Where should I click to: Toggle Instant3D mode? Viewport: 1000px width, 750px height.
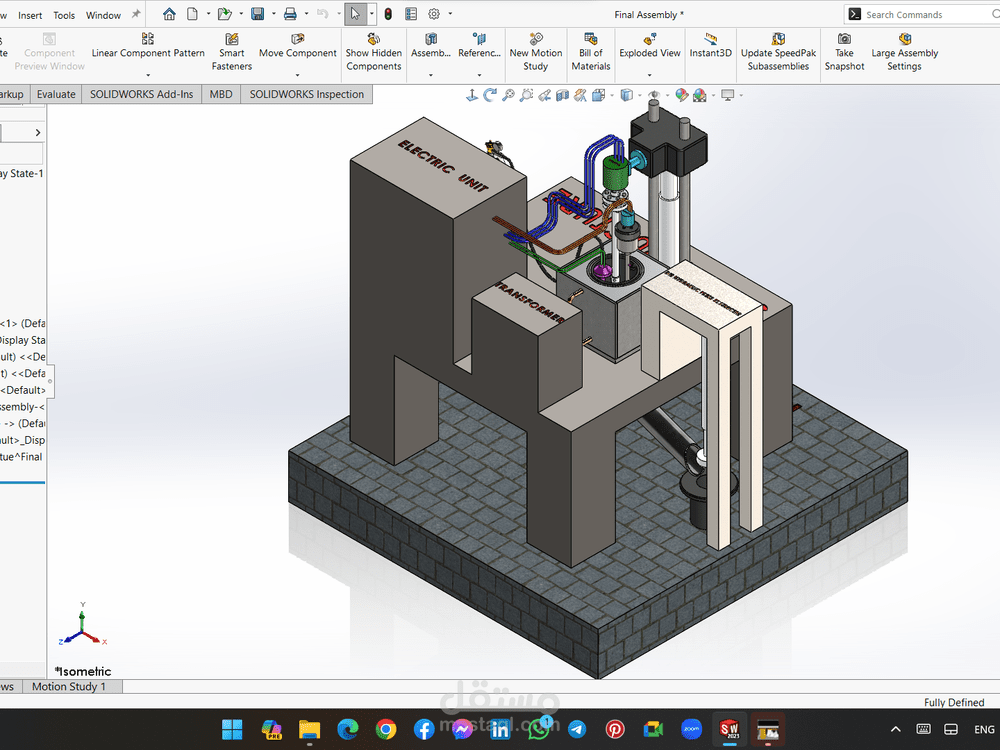[x=710, y=46]
